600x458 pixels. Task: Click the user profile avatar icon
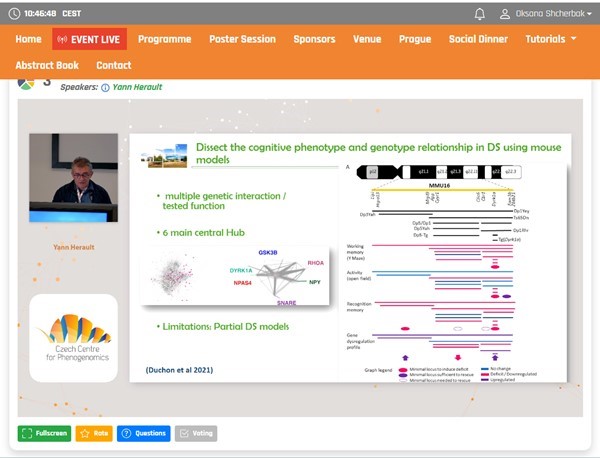pos(505,14)
